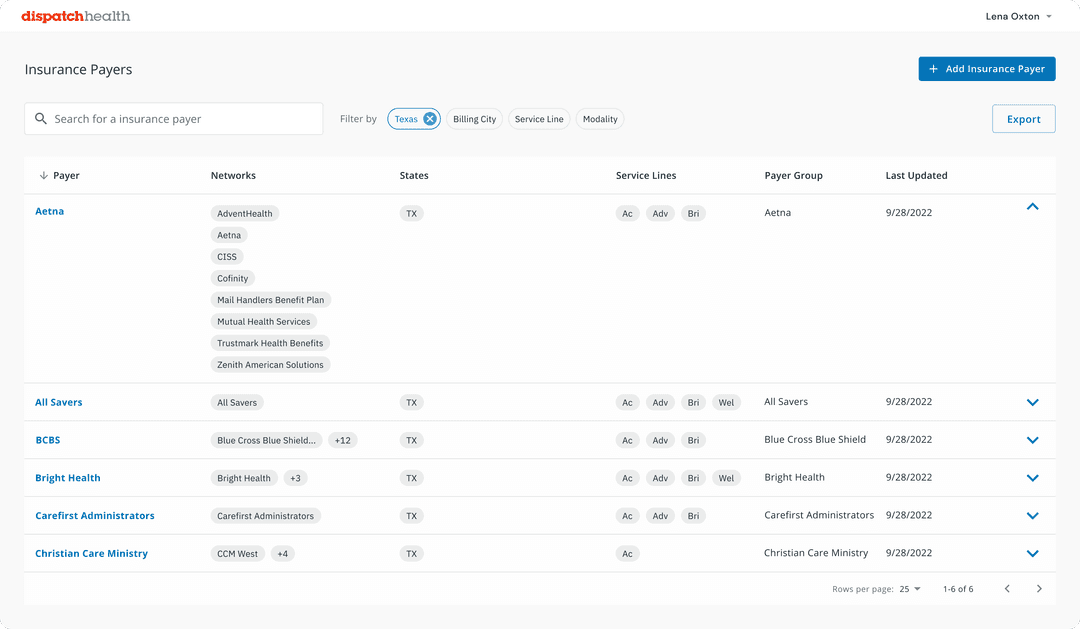Image resolution: width=1080 pixels, height=629 pixels.
Task: Open the Modality filter
Action: [600, 119]
